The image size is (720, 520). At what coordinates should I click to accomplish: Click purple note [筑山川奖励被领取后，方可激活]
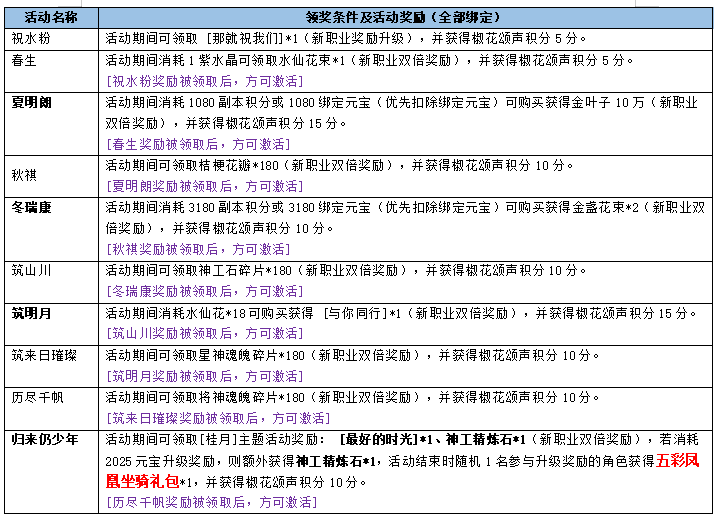pyautogui.click(x=205, y=333)
